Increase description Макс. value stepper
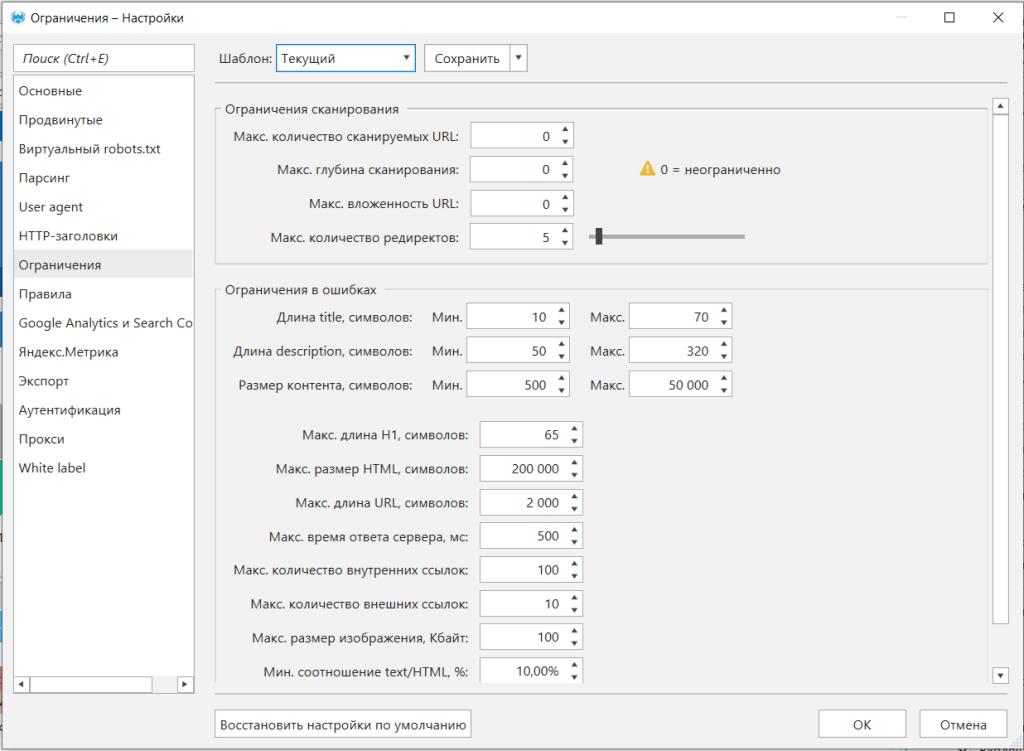 (724, 345)
